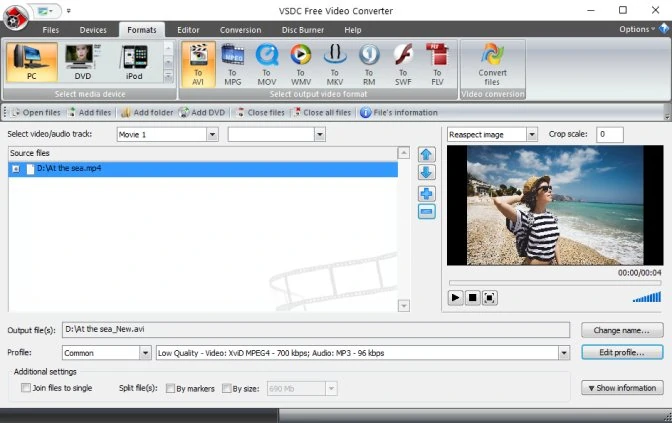Click Add folder in the toolbar
Image resolution: width=672 pixels, height=423 pixels.
click(x=147, y=113)
